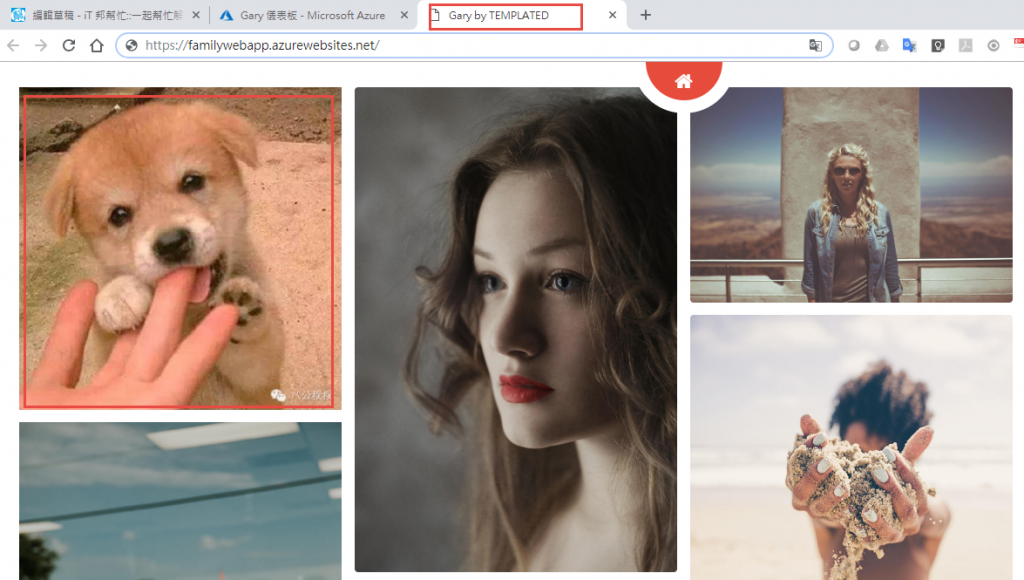Close the Gary by TEMPLATED tab
Image resolution: width=1024 pixels, height=580 pixels.
point(612,15)
